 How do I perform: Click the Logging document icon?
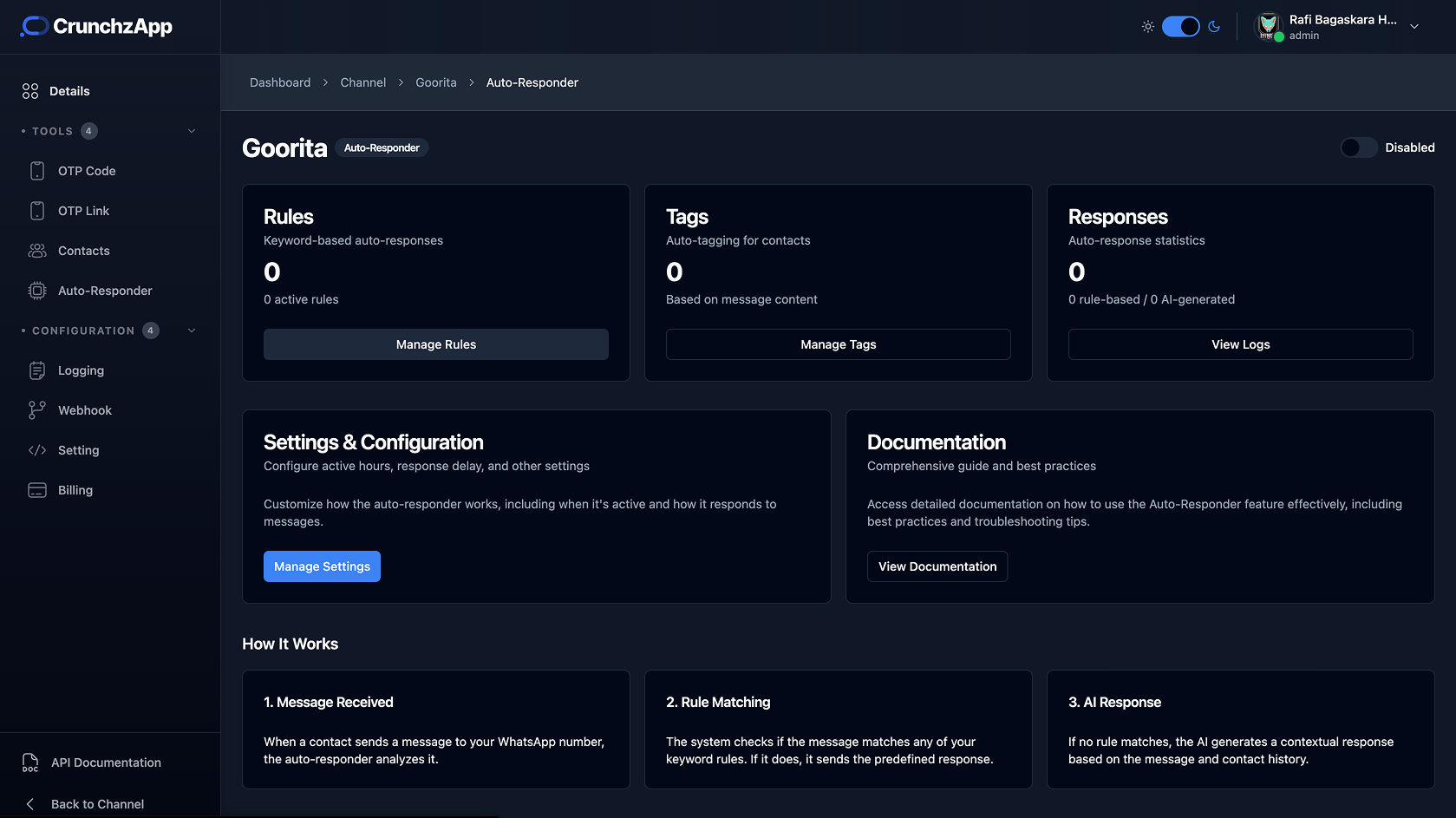pos(37,370)
